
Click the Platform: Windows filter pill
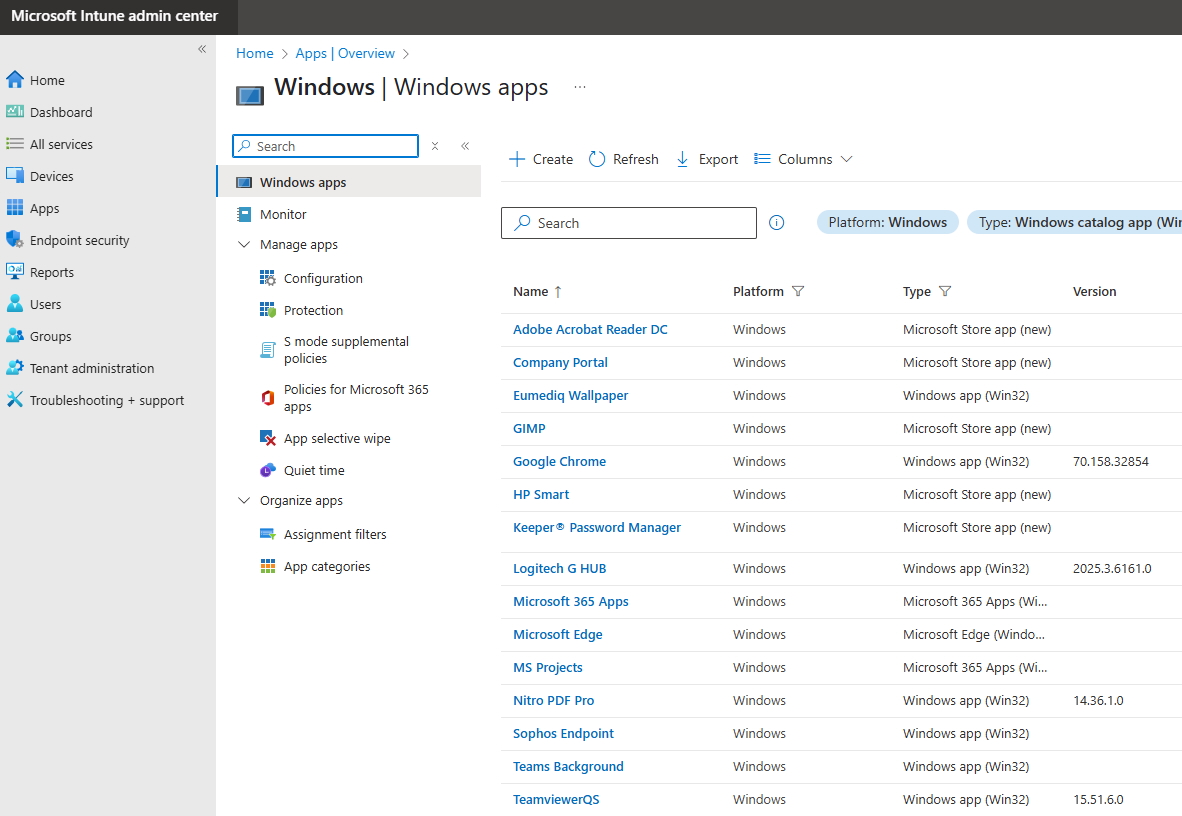click(887, 222)
